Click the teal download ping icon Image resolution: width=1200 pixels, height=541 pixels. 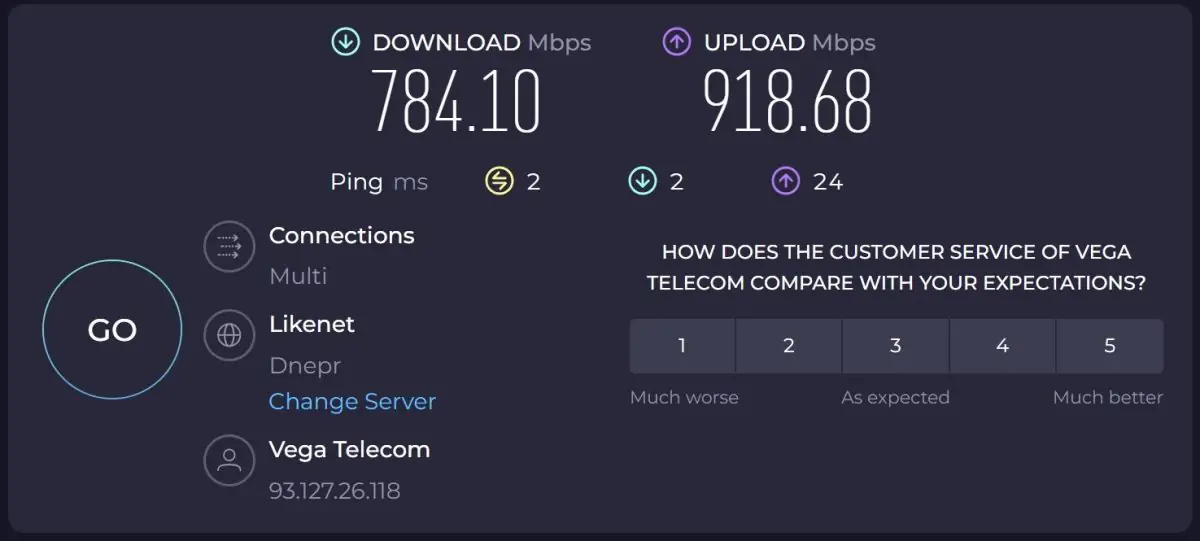(x=642, y=181)
